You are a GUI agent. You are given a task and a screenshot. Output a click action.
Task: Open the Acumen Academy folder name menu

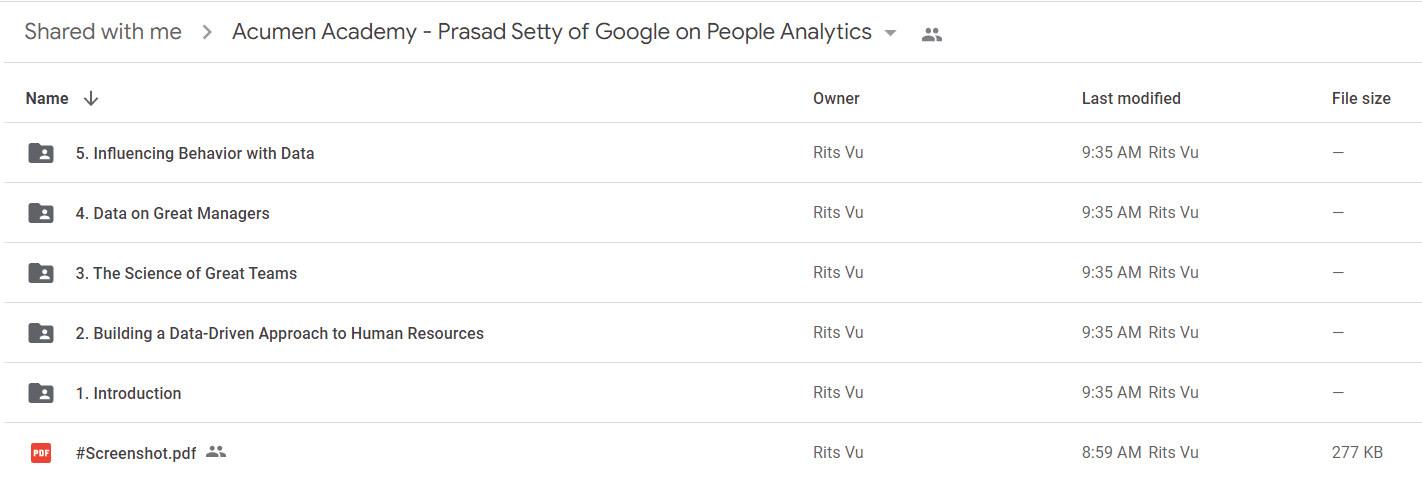click(x=552, y=32)
